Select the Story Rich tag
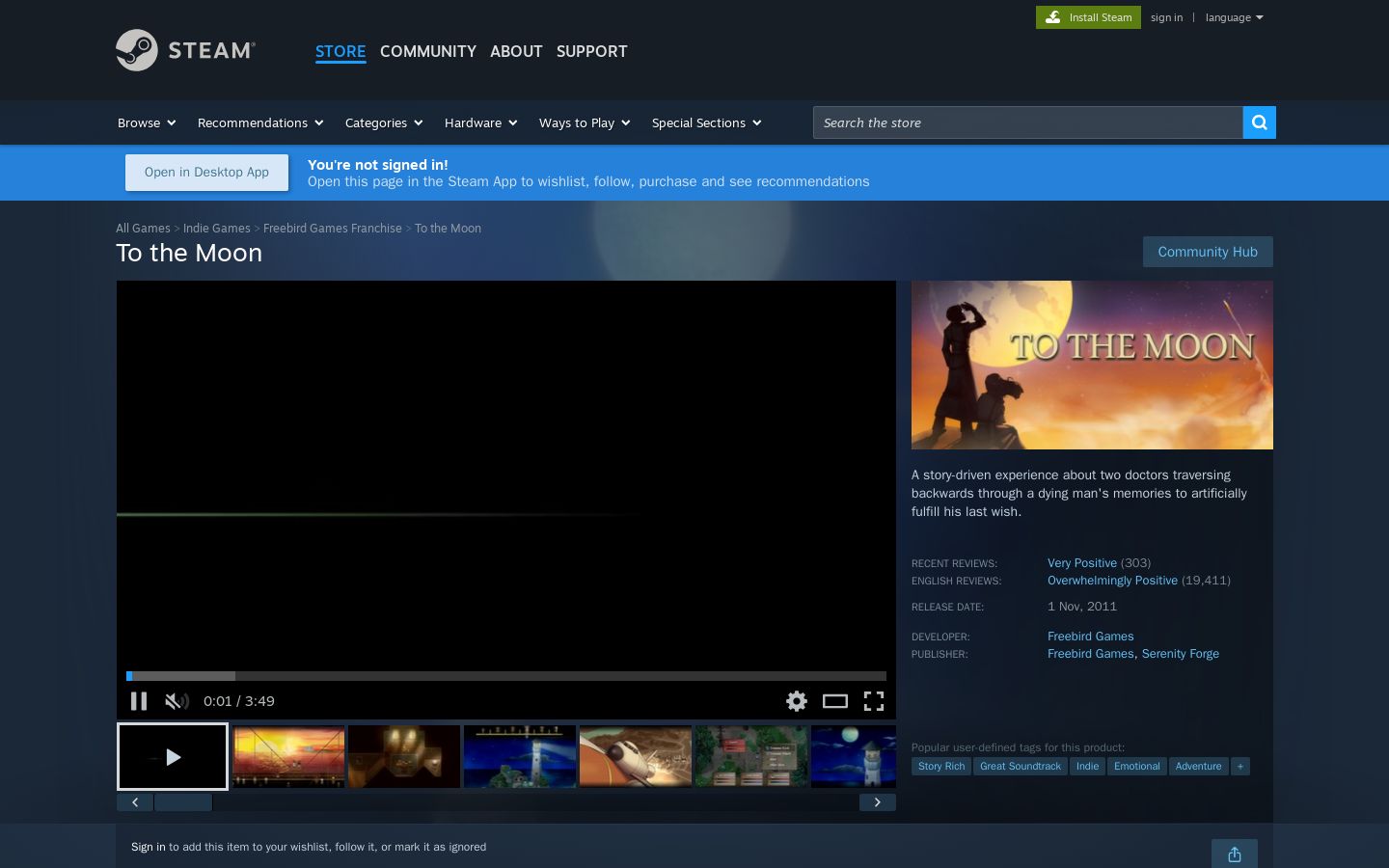Image resolution: width=1389 pixels, height=868 pixels. 941,766
